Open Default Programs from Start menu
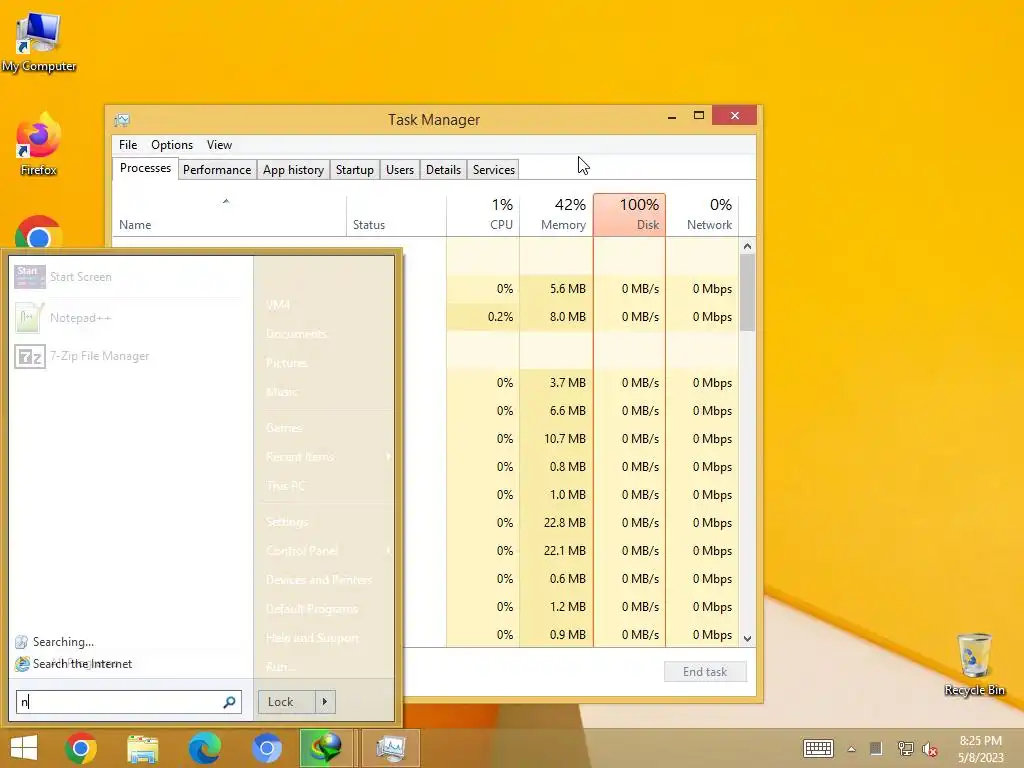The height and width of the screenshot is (768, 1024). click(x=312, y=609)
